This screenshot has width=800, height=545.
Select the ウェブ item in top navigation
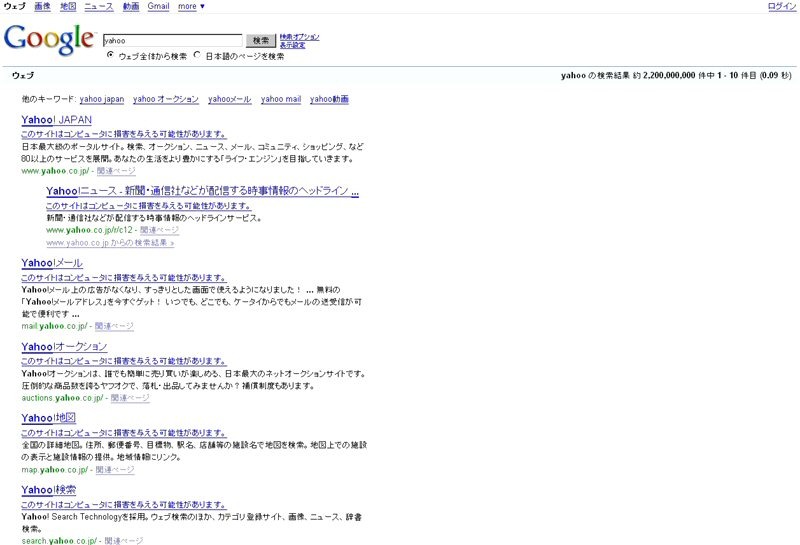tap(14, 7)
